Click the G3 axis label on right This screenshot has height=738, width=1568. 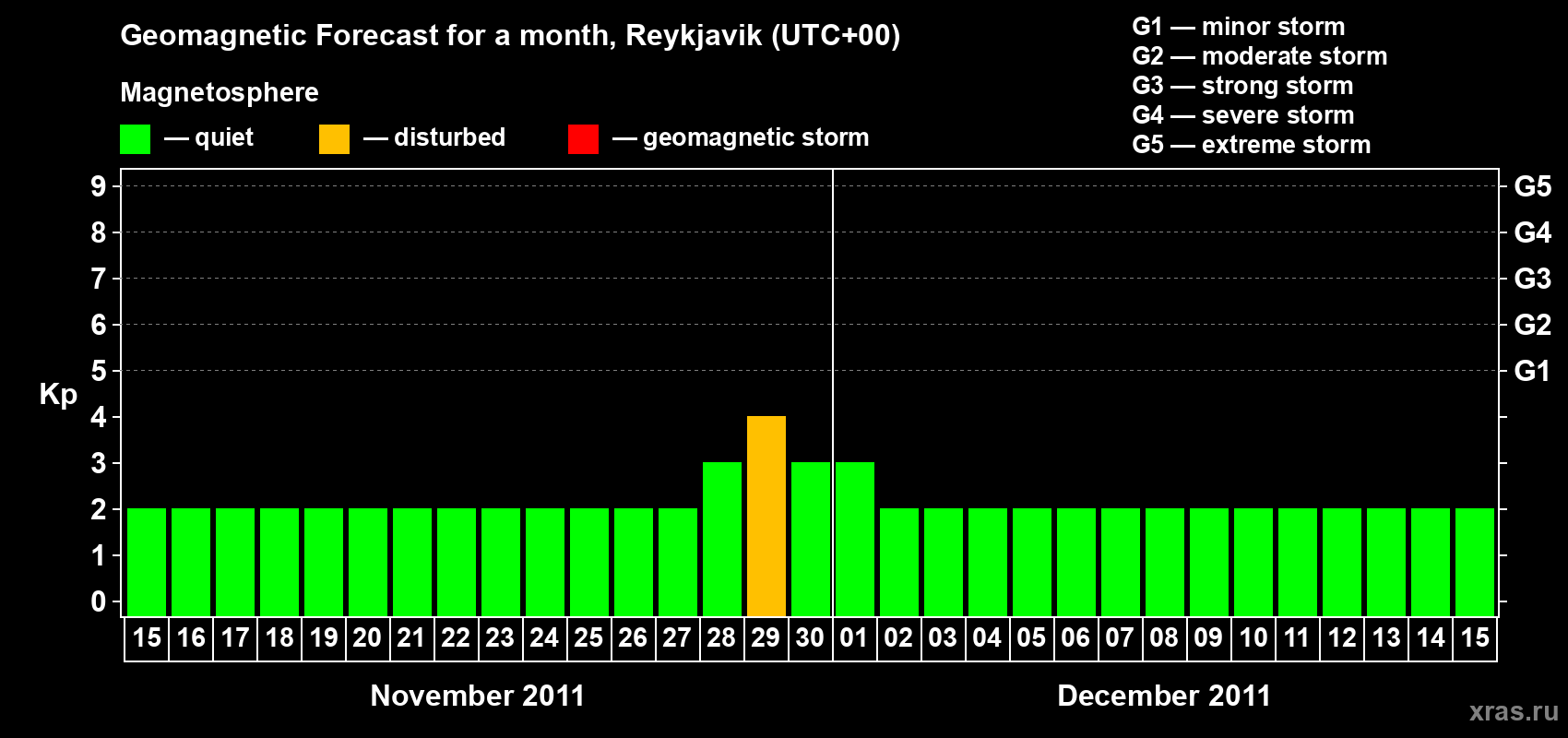(1532, 279)
